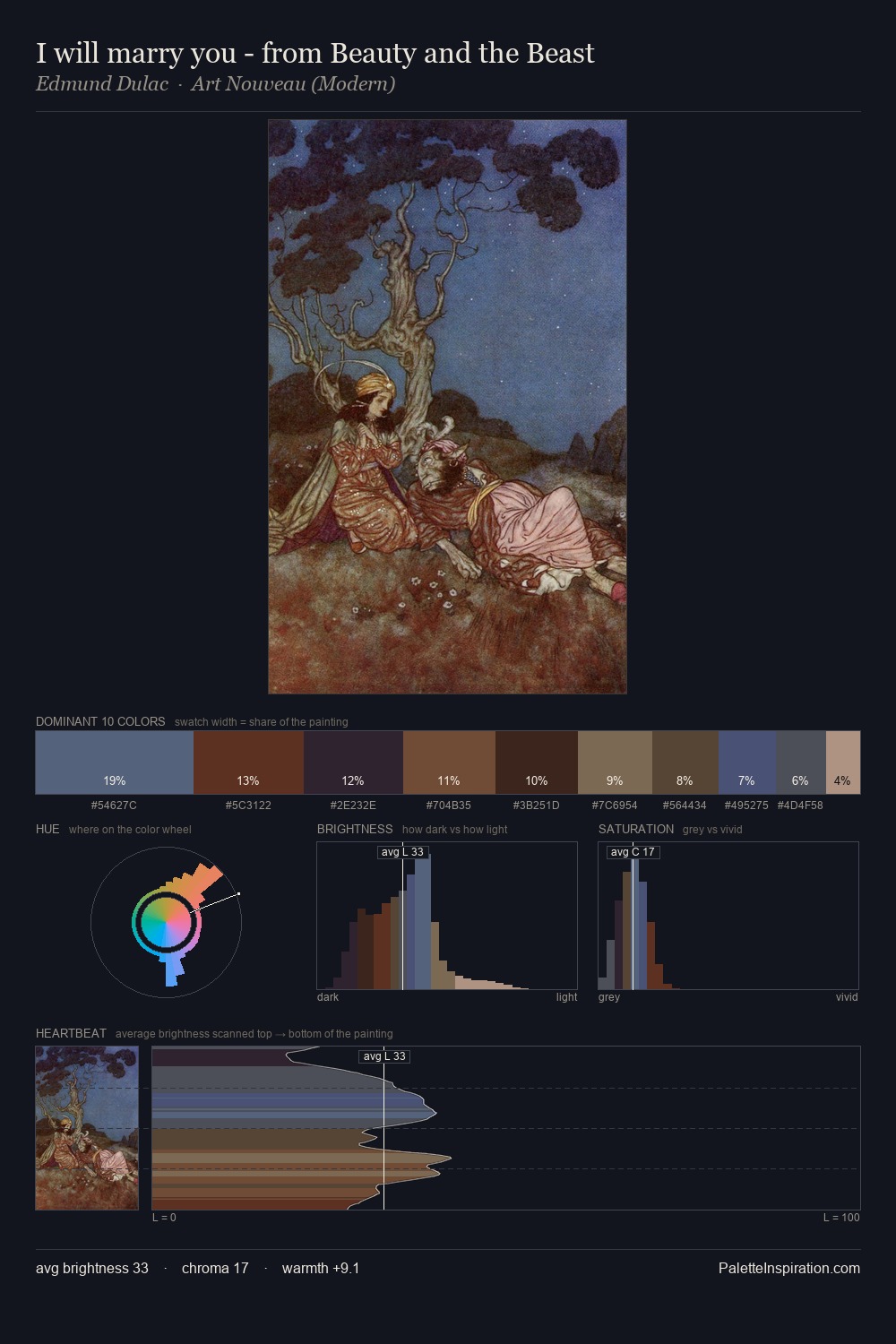Click hex code text #495275

(x=746, y=806)
